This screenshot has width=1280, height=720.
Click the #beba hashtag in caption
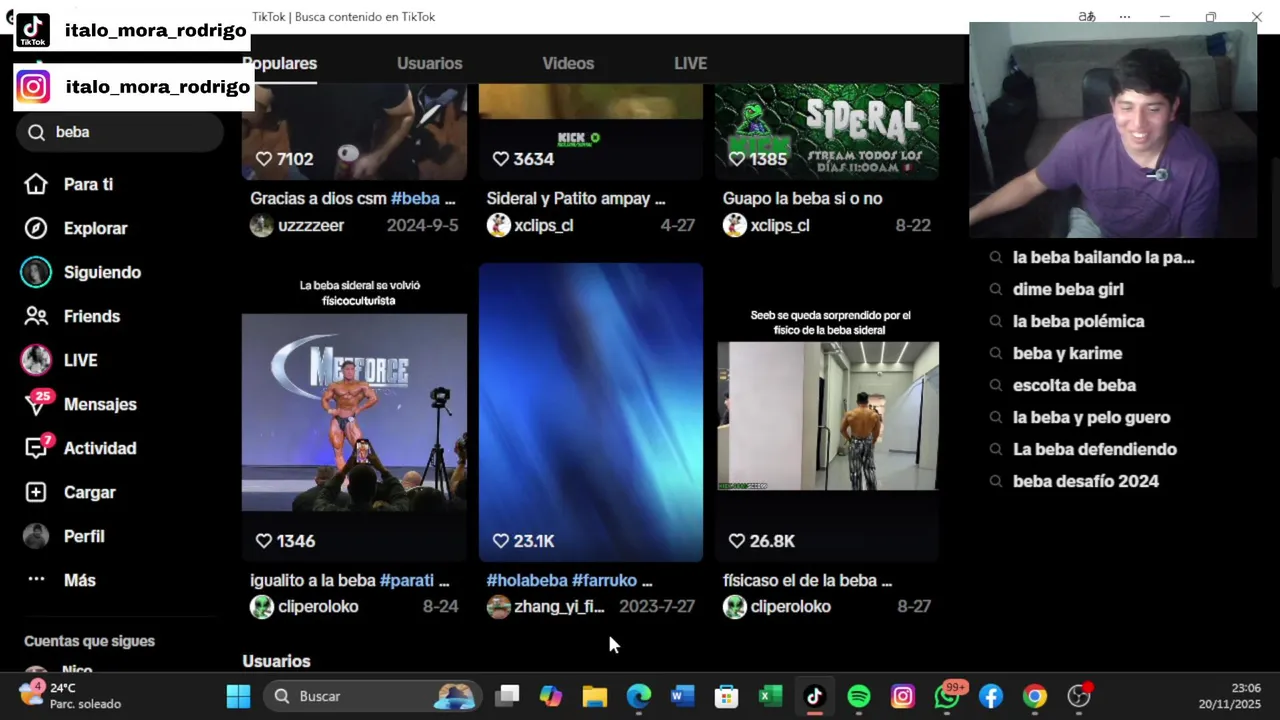coord(415,198)
